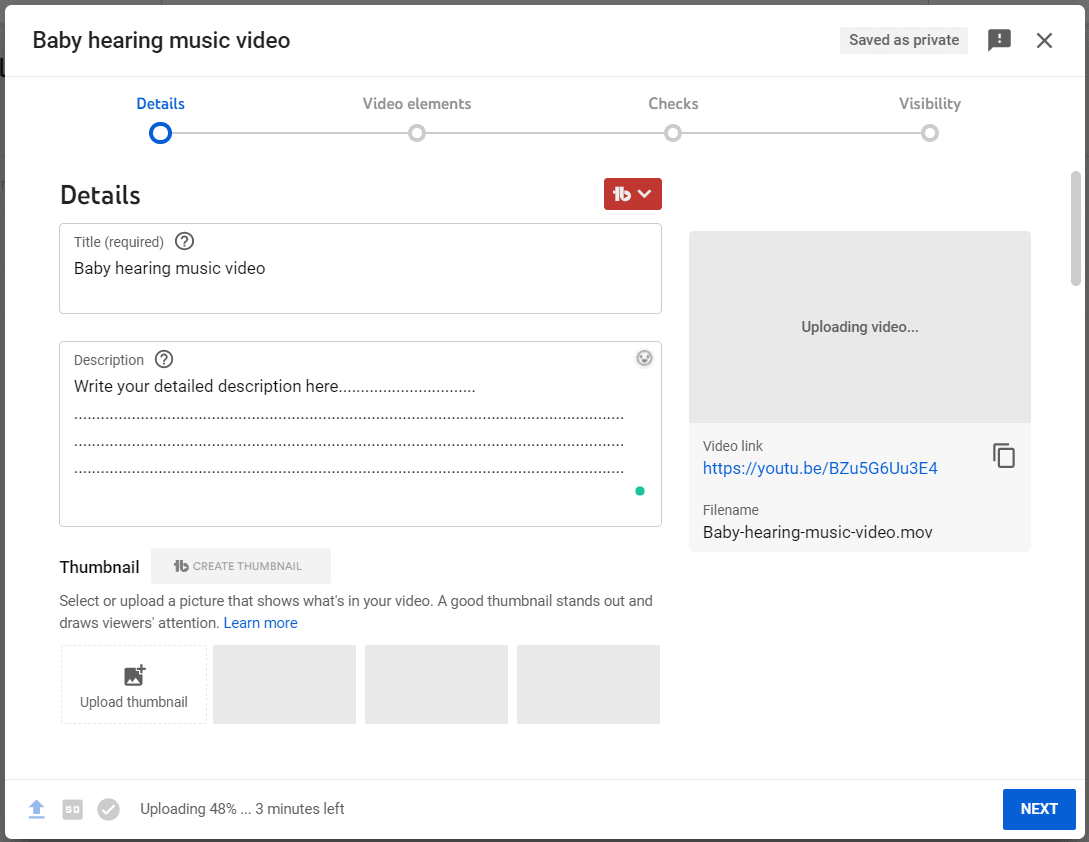Click the Title help question mark icon
Viewport: 1089px width, 842px height.
pyautogui.click(x=184, y=241)
